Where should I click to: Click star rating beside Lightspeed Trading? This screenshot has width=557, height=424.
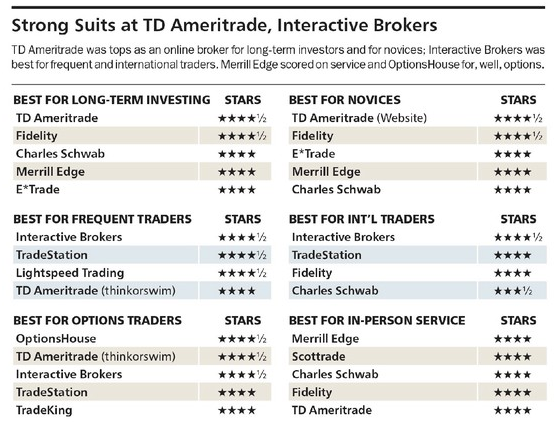pyautogui.click(x=242, y=273)
